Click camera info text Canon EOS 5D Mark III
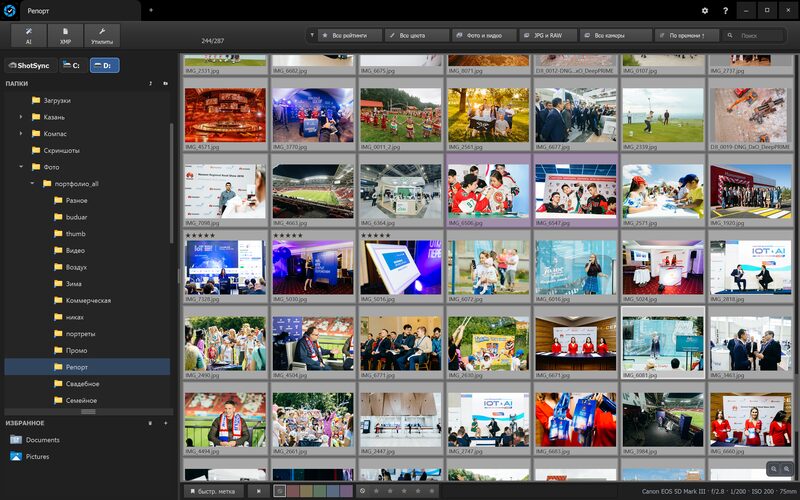The height and width of the screenshot is (500, 800). coord(673,491)
